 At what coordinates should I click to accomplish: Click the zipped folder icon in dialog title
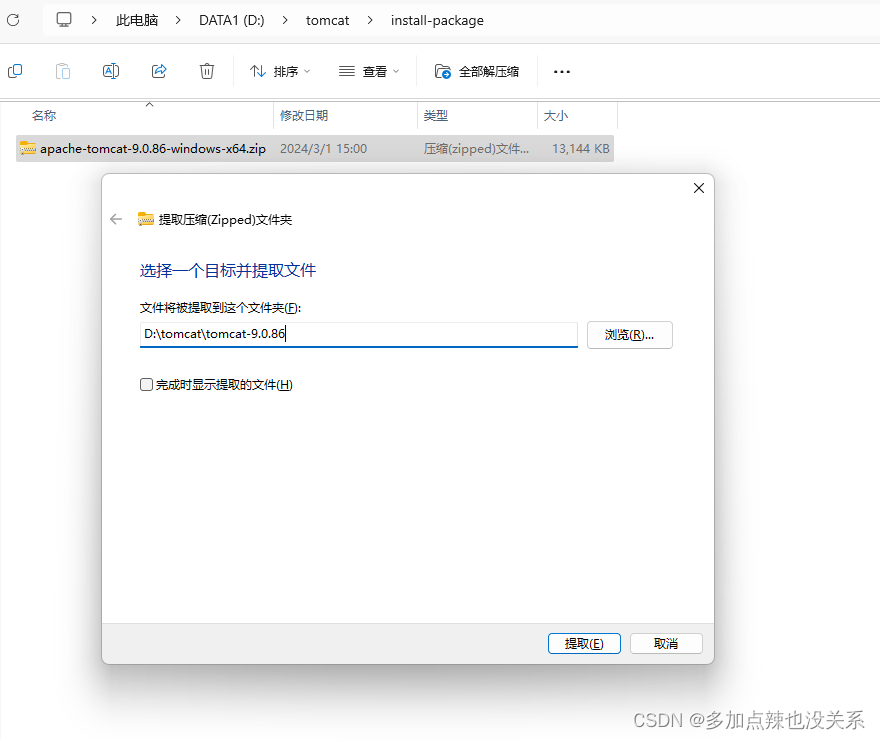click(146, 219)
